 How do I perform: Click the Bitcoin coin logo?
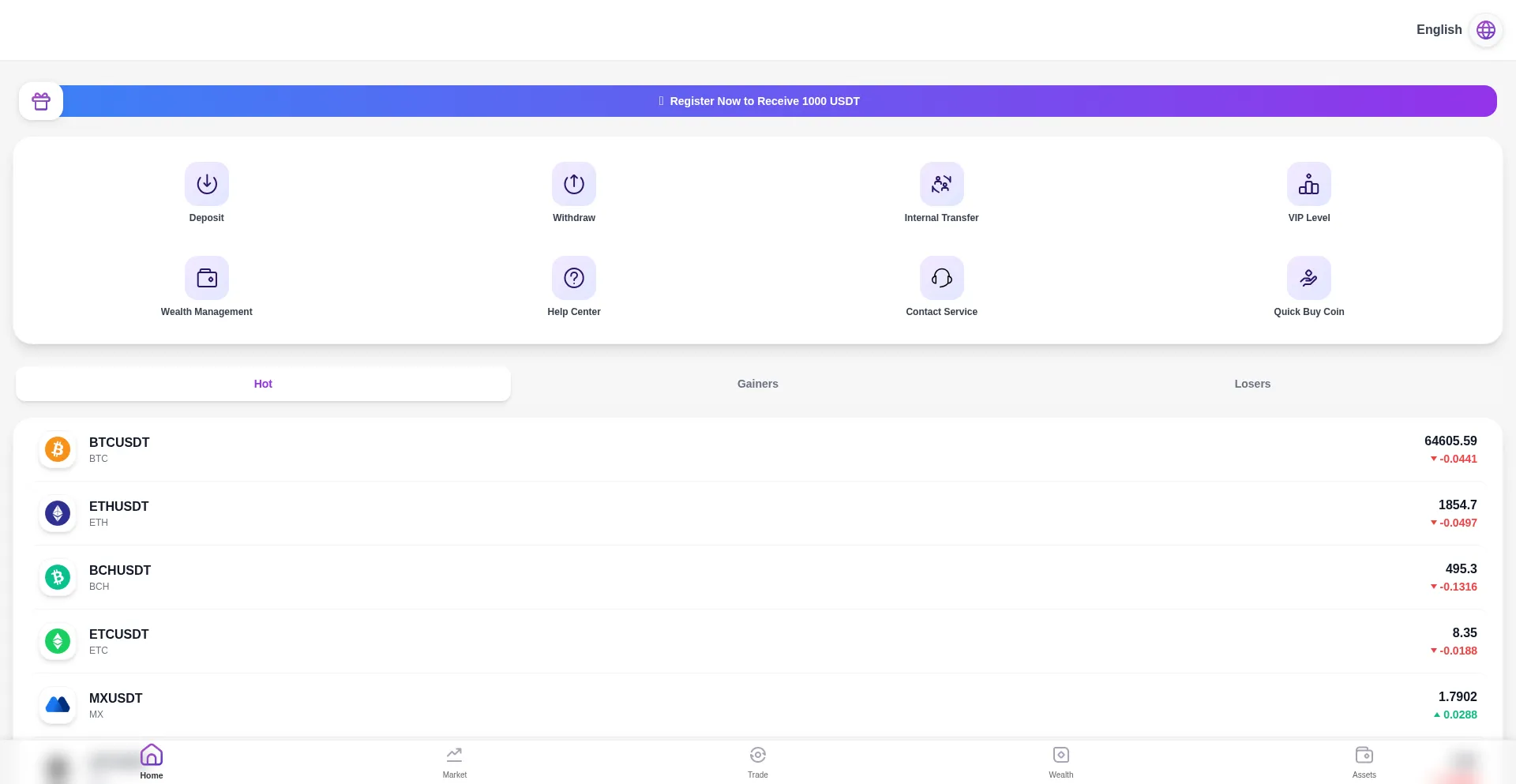[58, 449]
